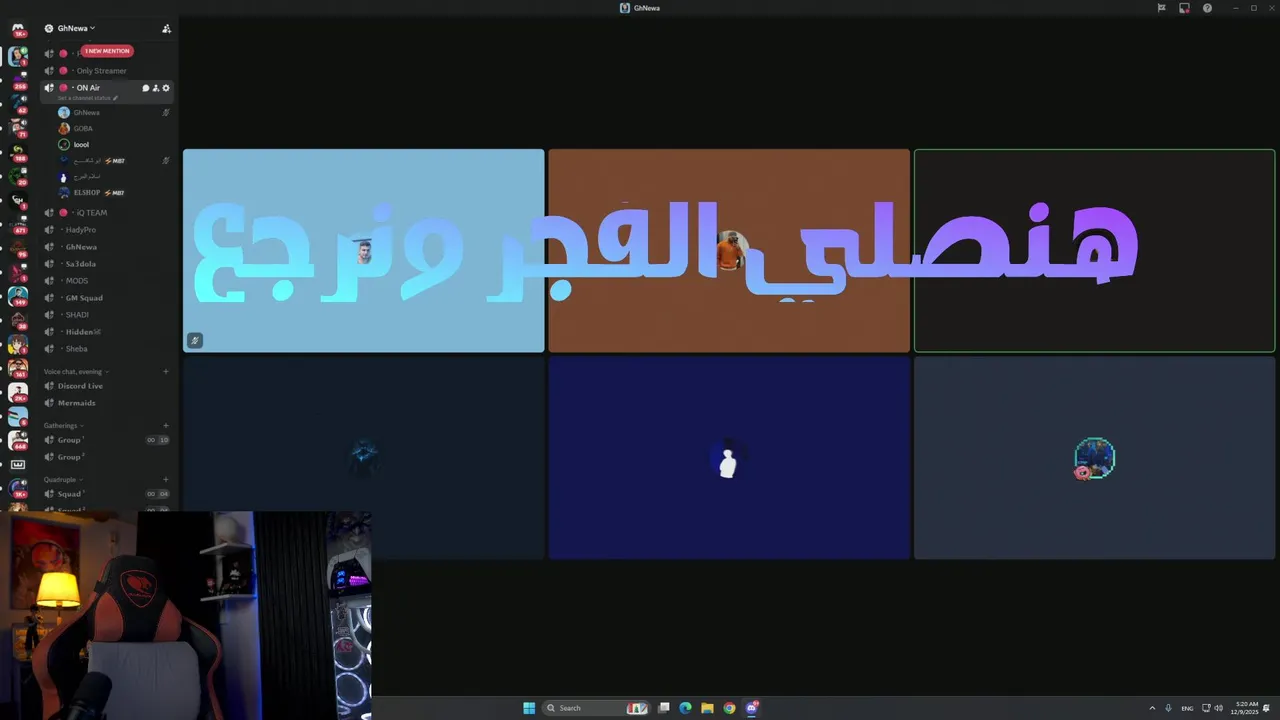This screenshot has width=1280, height=720.
Task: Open the ON Air channel chat icon
Action: 145,88
